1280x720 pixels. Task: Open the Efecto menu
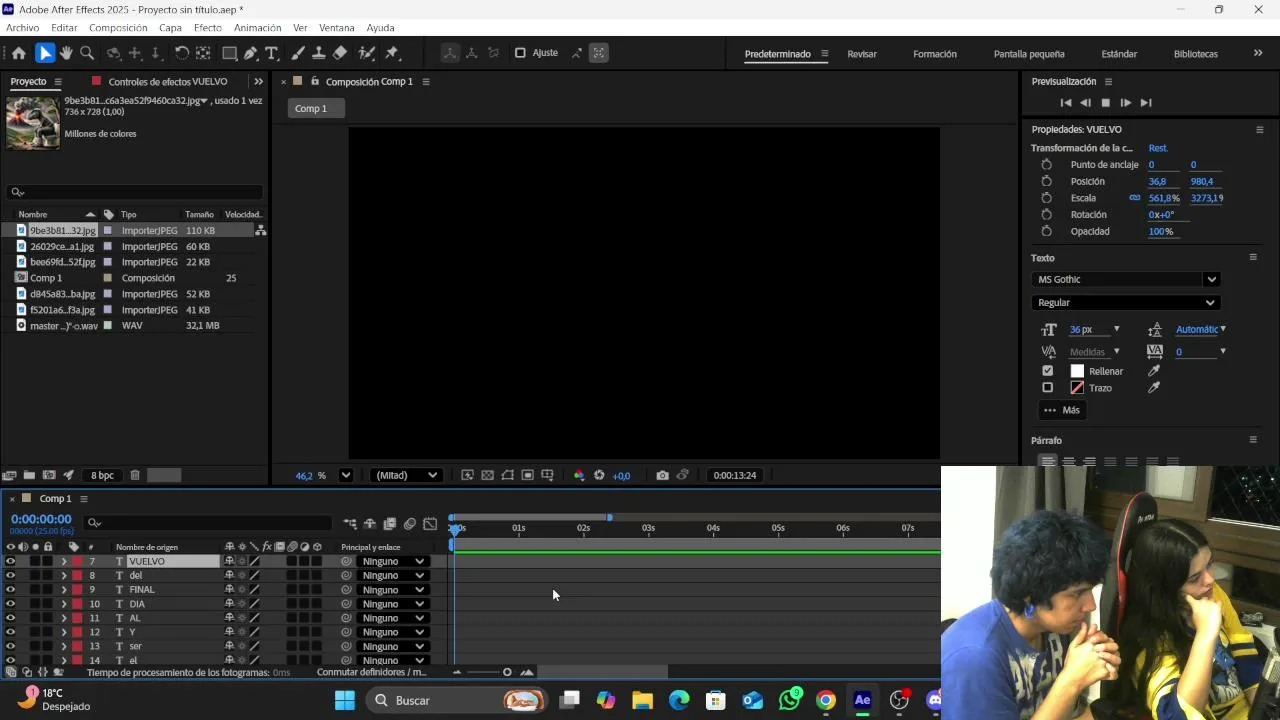(208, 28)
